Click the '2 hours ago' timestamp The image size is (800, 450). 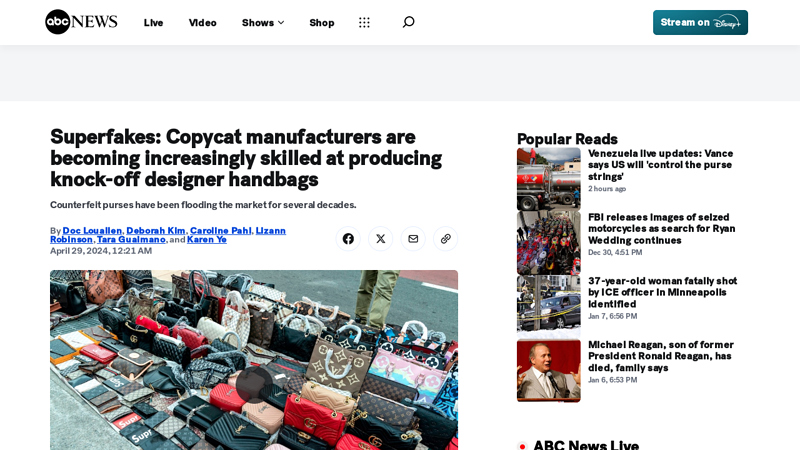(607, 188)
